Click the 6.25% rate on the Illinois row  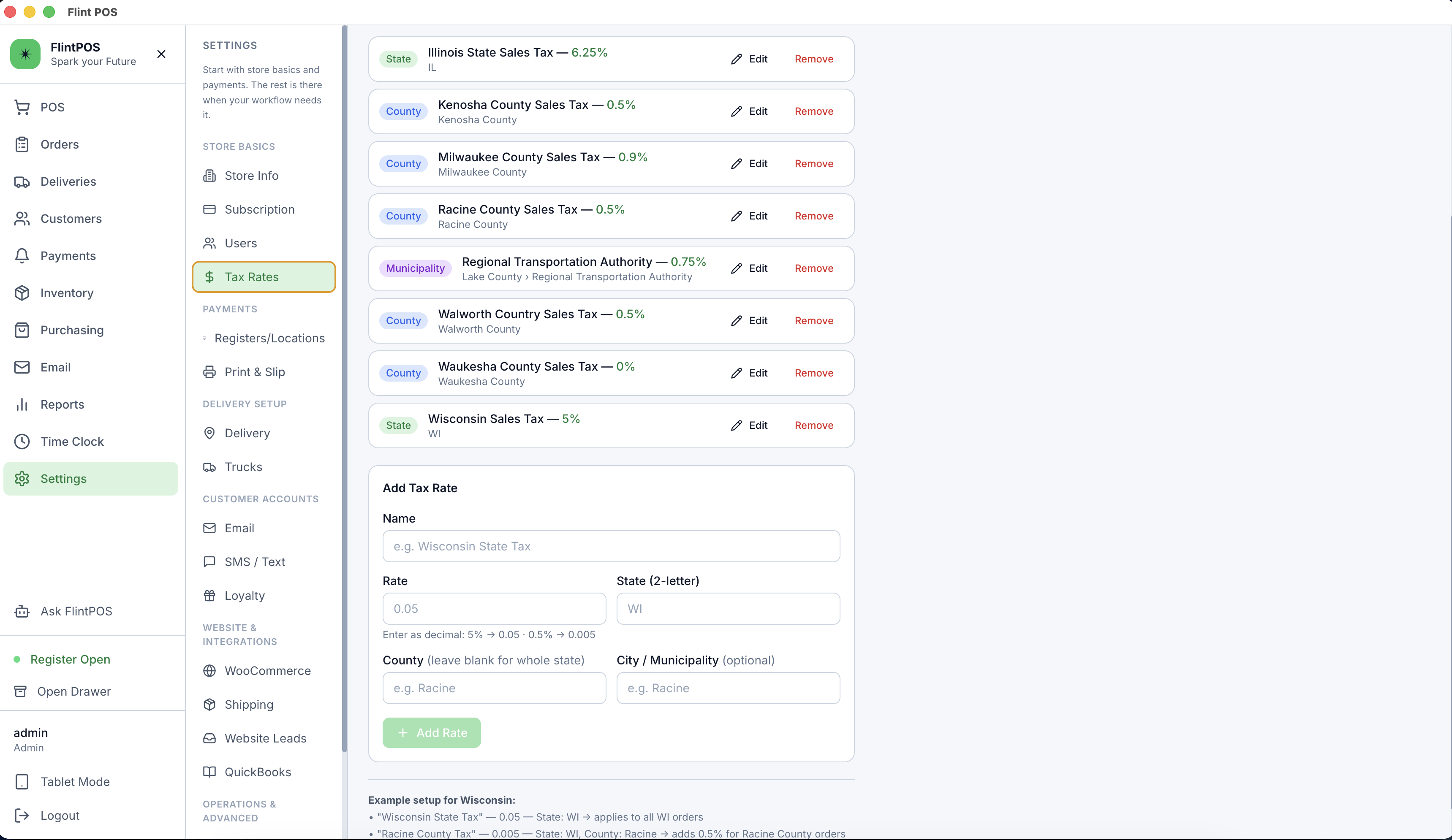589,52
